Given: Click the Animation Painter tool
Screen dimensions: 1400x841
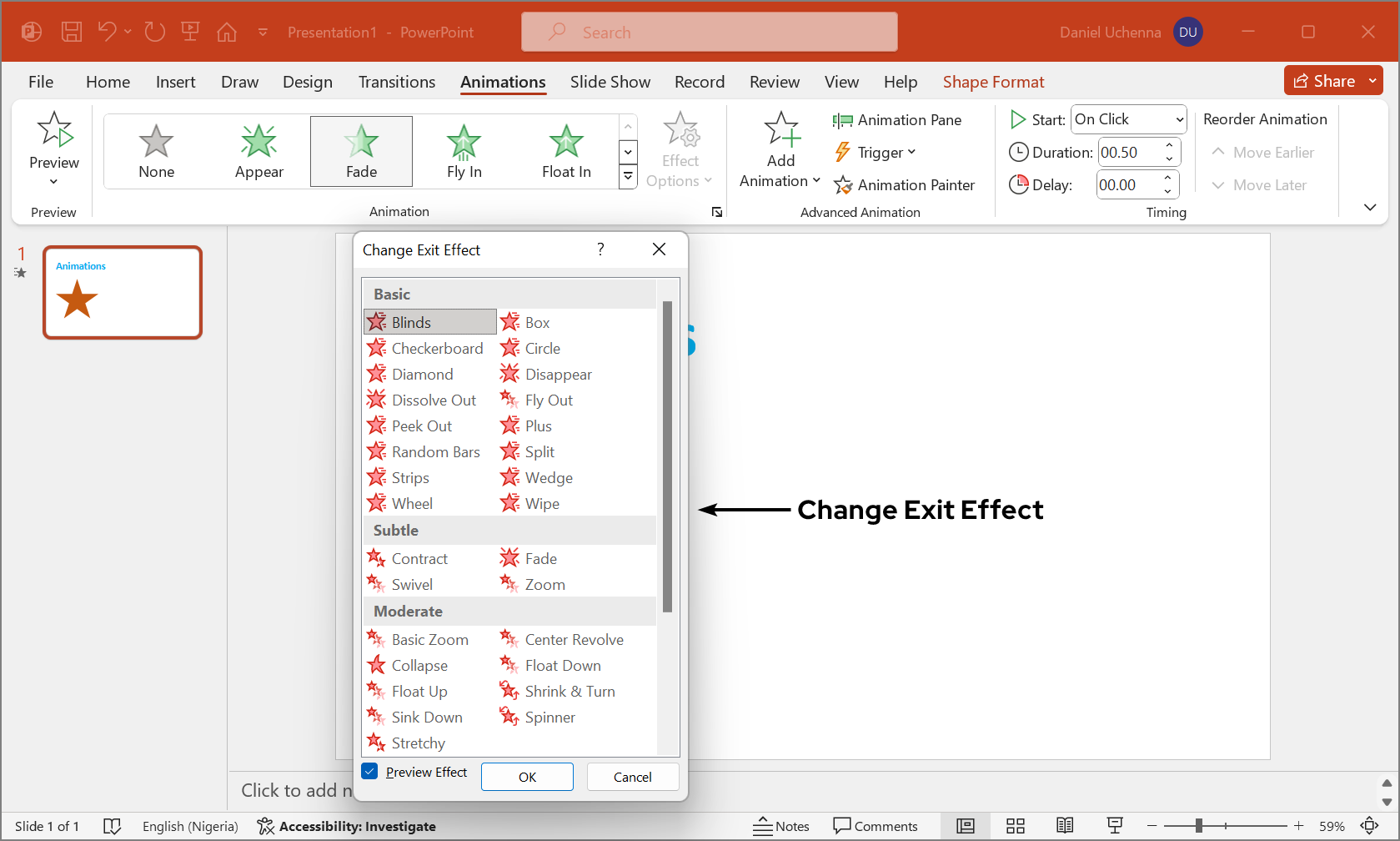Looking at the screenshot, I should tap(905, 185).
